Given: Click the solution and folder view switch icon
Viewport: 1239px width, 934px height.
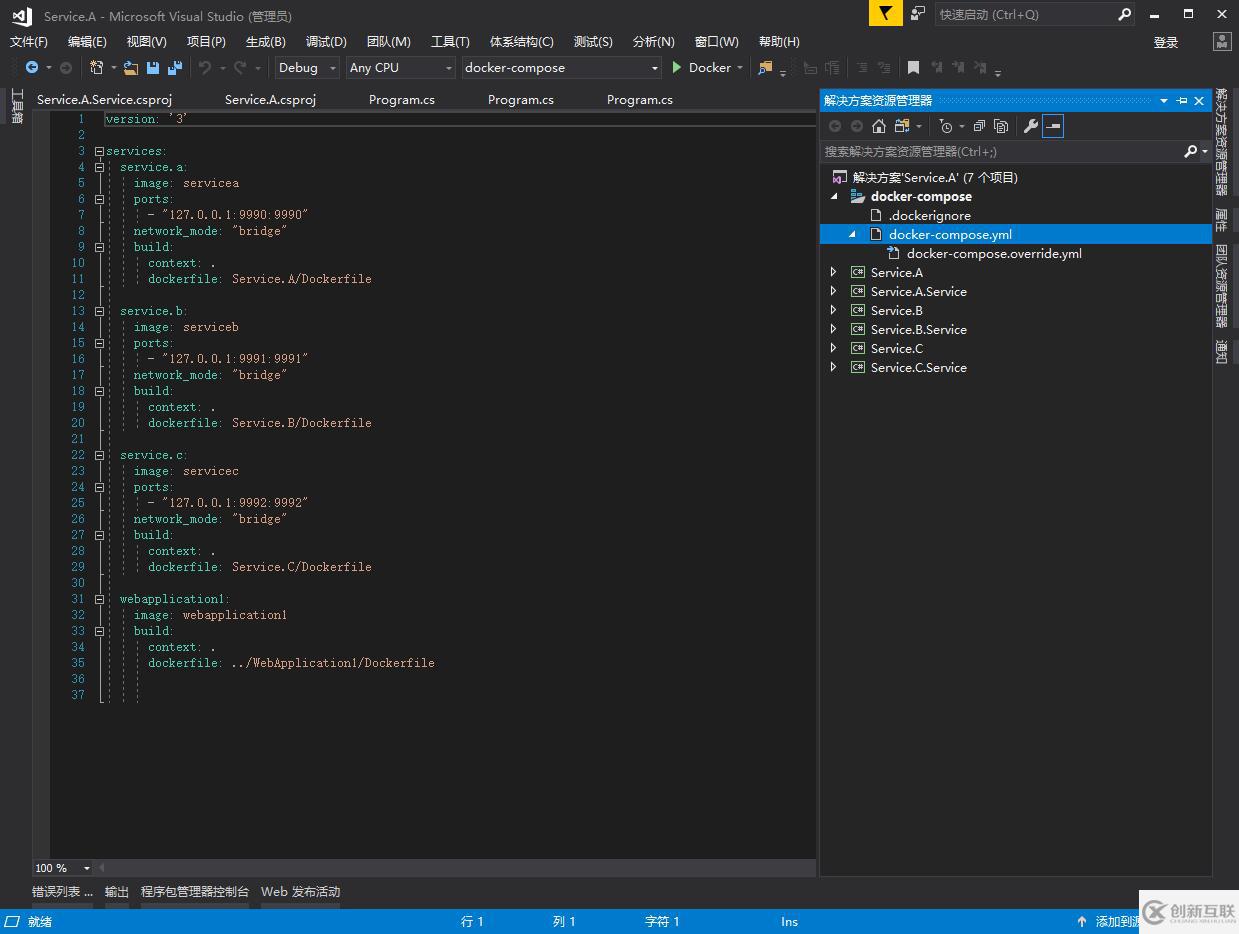Looking at the screenshot, I should (x=902, y=126).
